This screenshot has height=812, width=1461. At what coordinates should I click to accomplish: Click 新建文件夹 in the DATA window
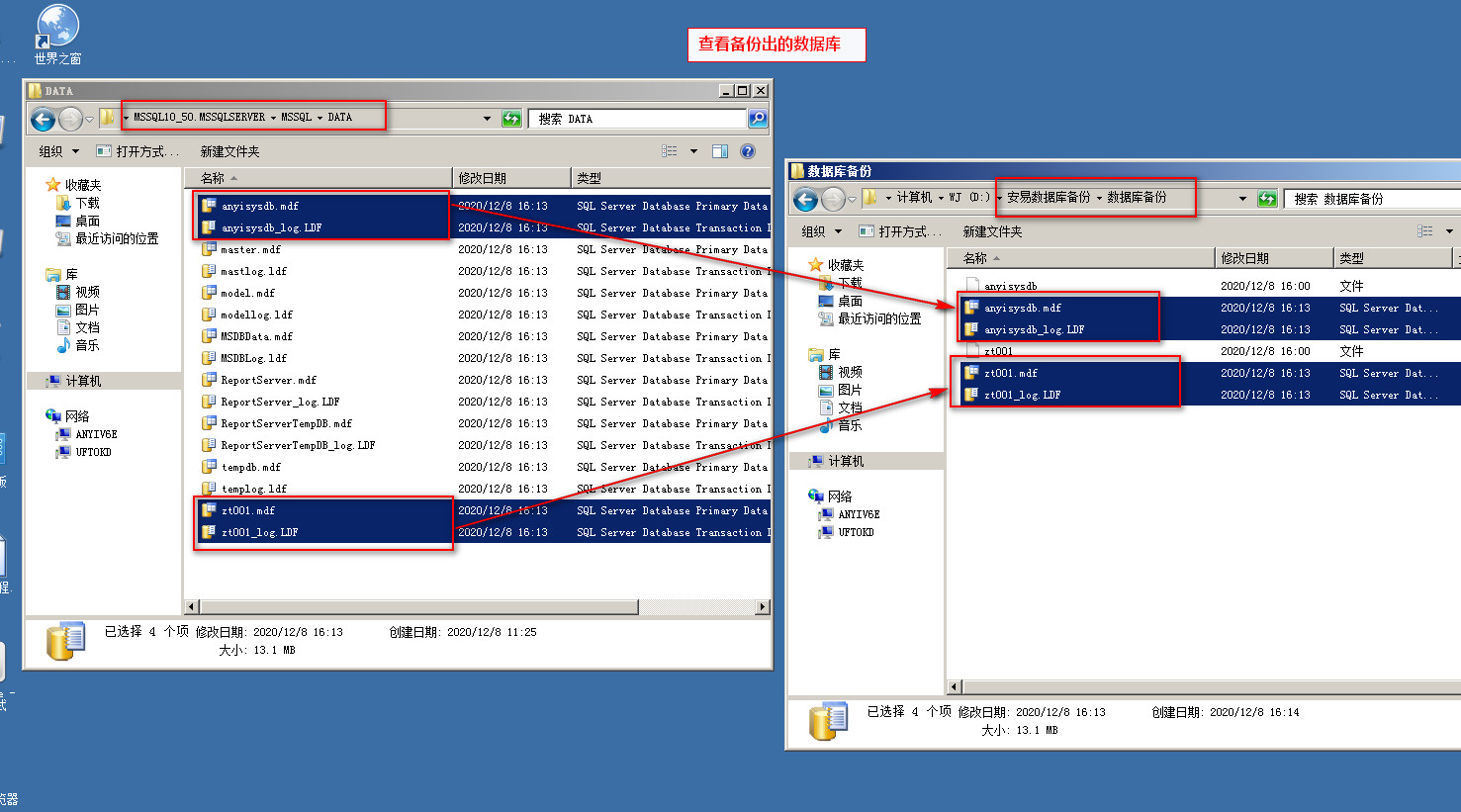click(229, 151)
